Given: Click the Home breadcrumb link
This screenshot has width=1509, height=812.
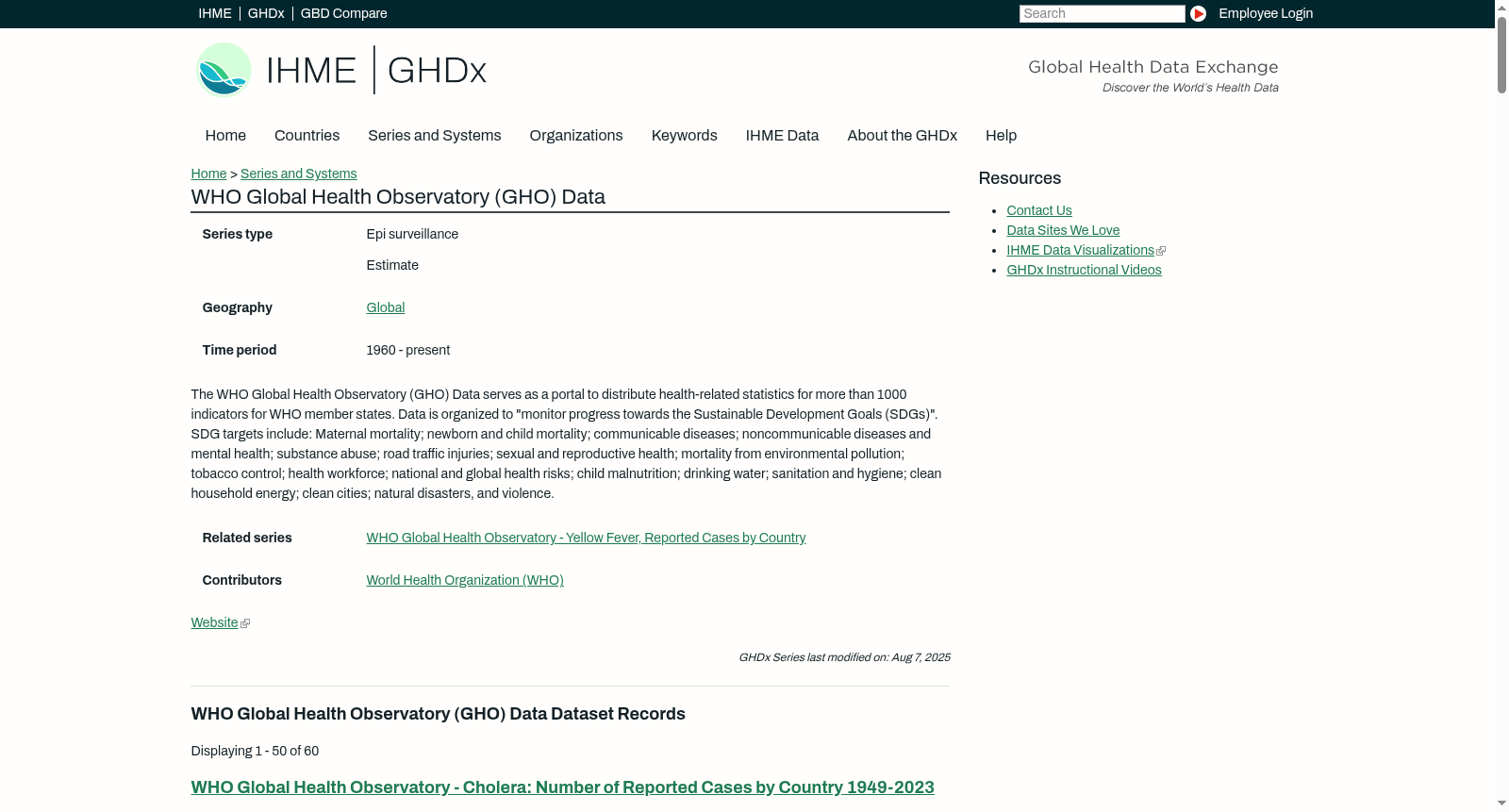Looking at the screenshot, I should pos(208,174).
